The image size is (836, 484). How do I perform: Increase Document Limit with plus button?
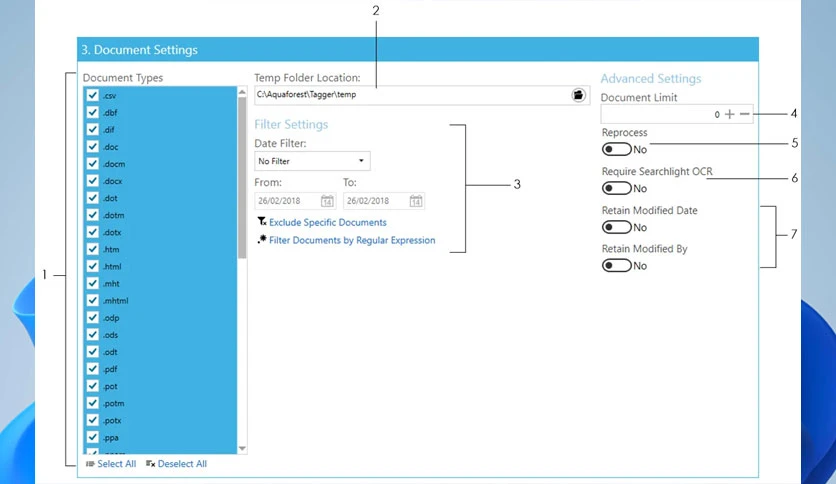(730, 114)
